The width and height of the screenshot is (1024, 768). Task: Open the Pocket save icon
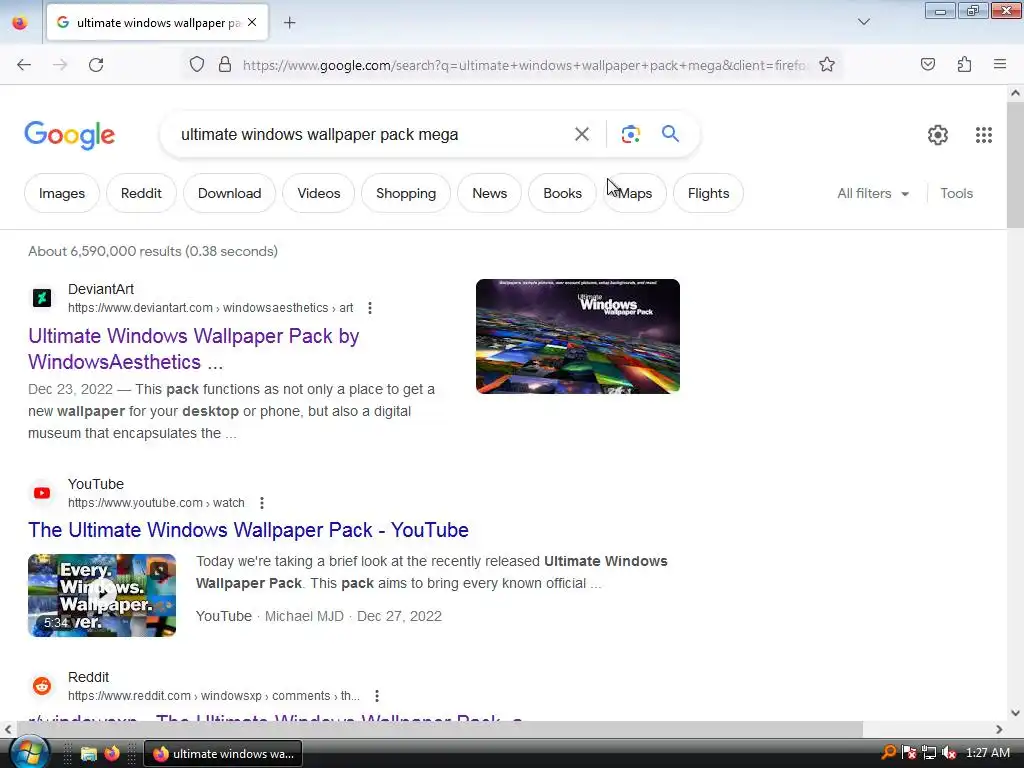point(928,65)
